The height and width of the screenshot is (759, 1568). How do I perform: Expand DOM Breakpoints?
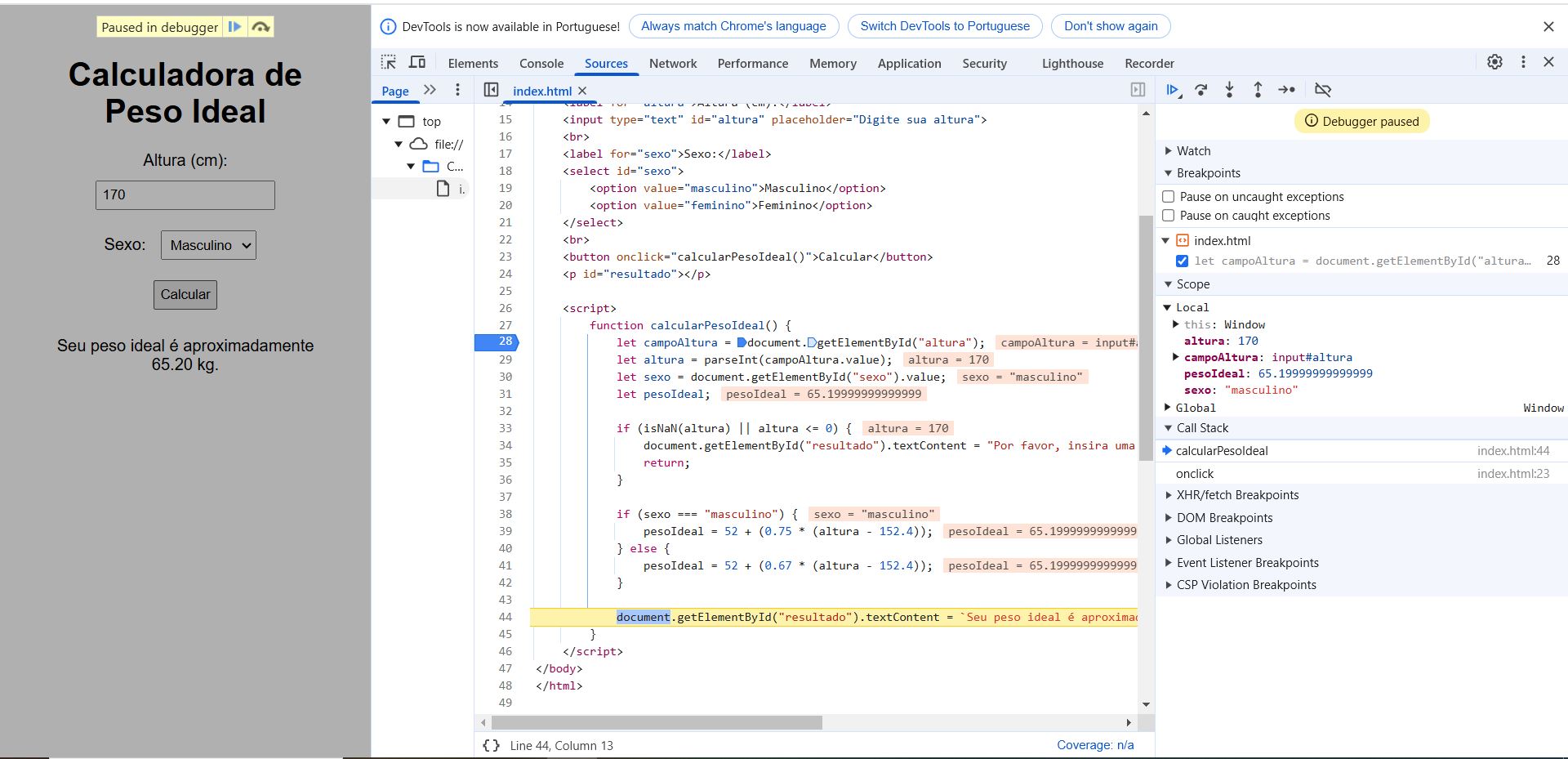tap(1169, 518)
